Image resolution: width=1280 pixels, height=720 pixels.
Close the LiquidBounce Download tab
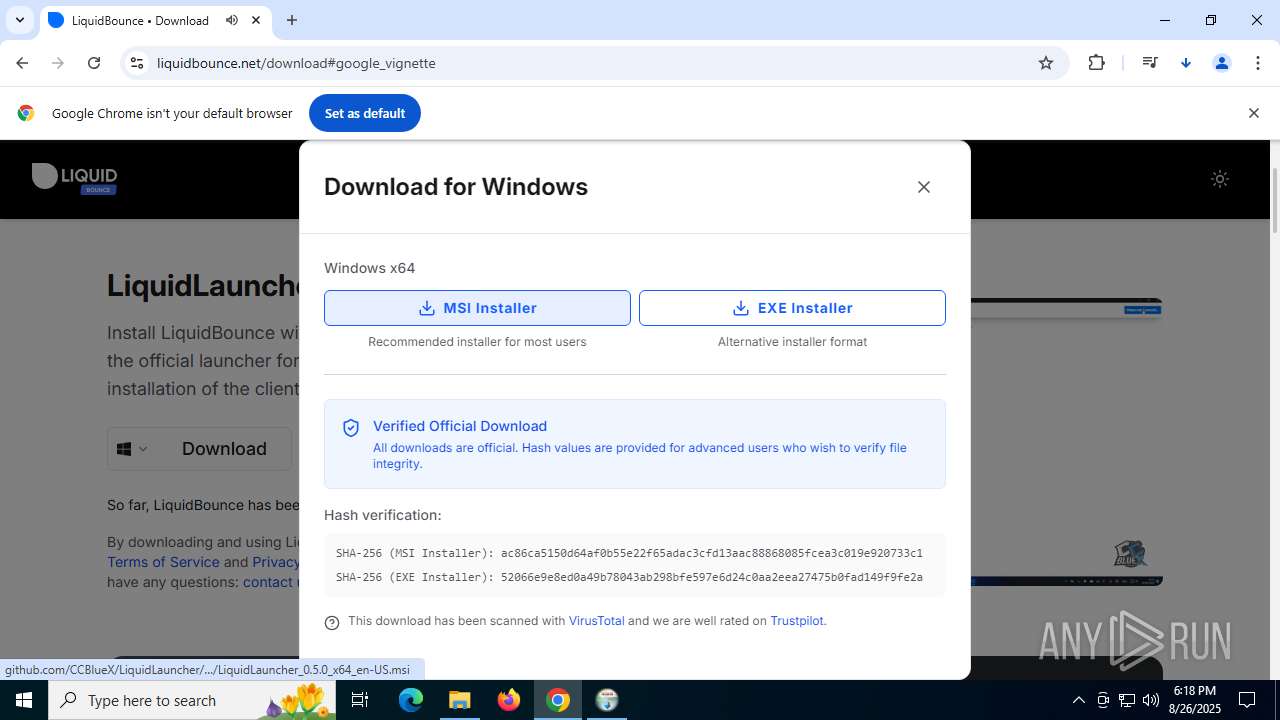(257, 20)
